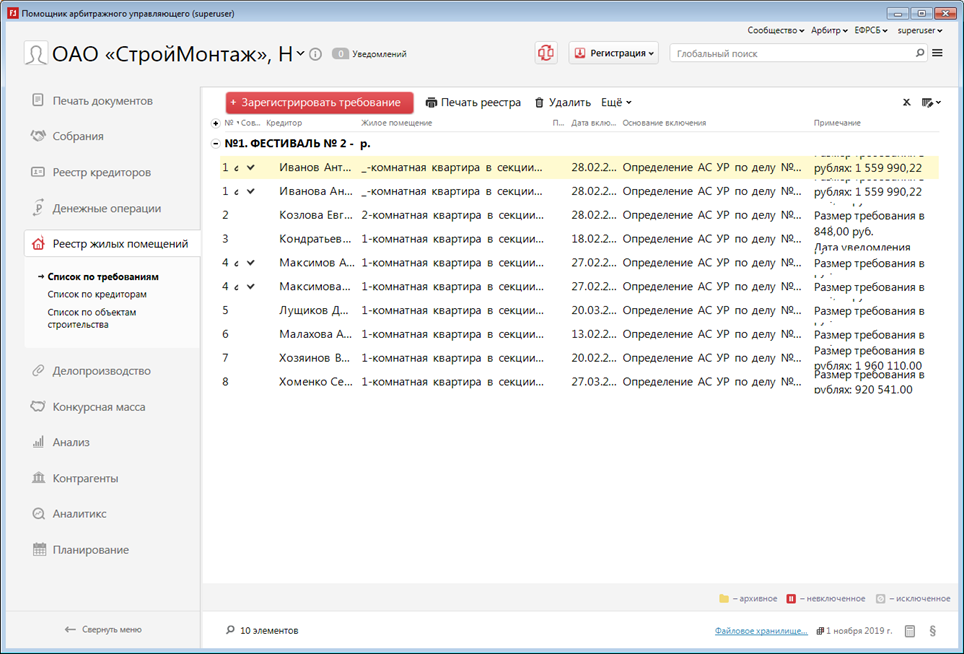Collapse the №1. ФЕСТИВАЛЬ № 2 group
This screenshot has height=654, width=964.
tap(216, 144)
